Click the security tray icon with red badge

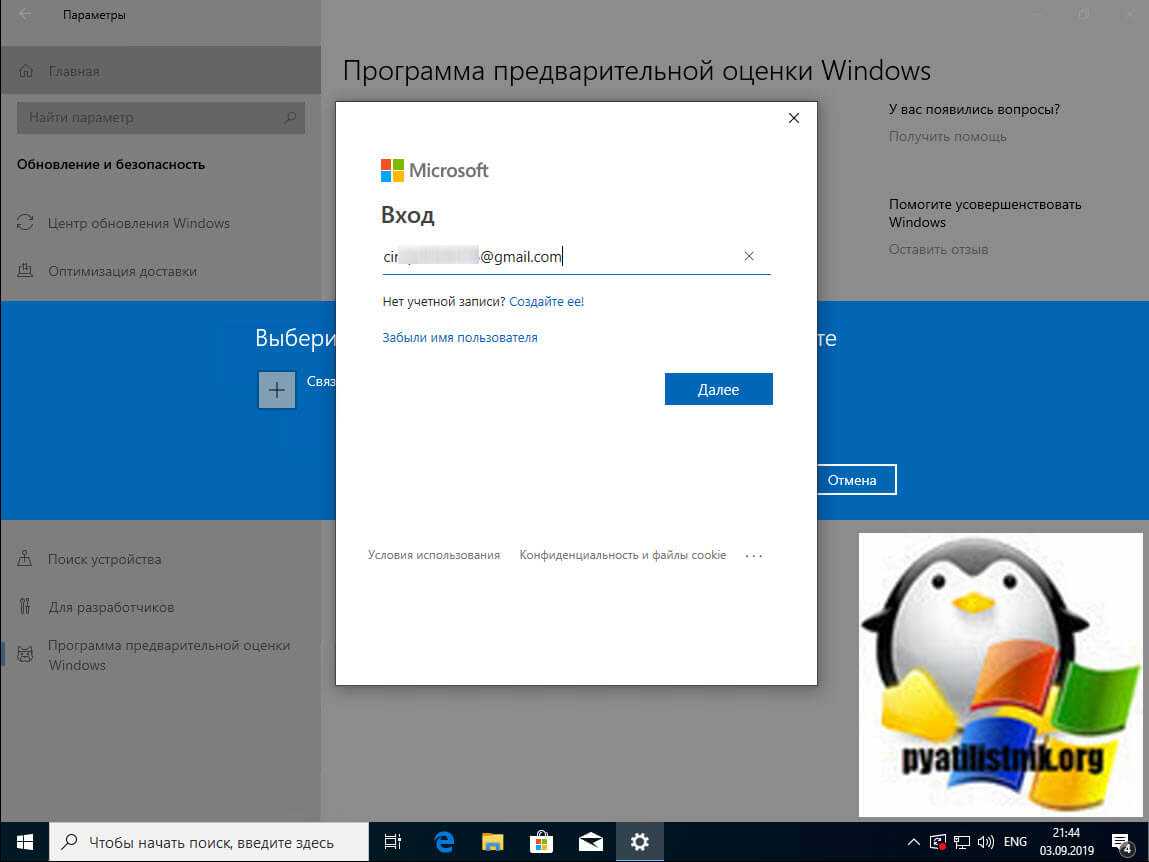click(937, 842)
